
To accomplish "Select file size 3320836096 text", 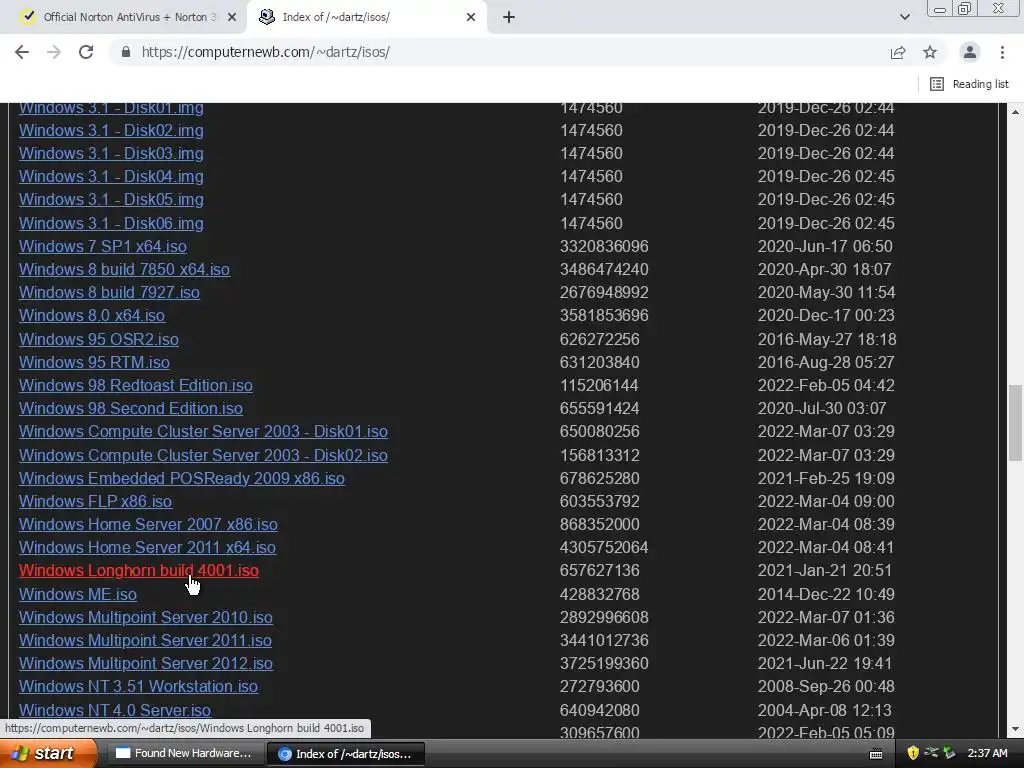I will click(604, 246).
